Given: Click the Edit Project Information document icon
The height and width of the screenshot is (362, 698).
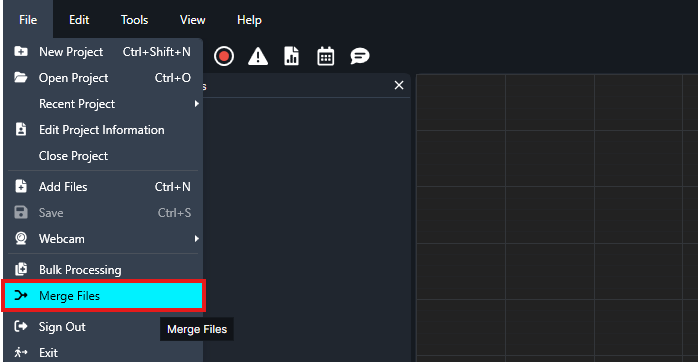Looking at the screenshot, I should (20, 129).
